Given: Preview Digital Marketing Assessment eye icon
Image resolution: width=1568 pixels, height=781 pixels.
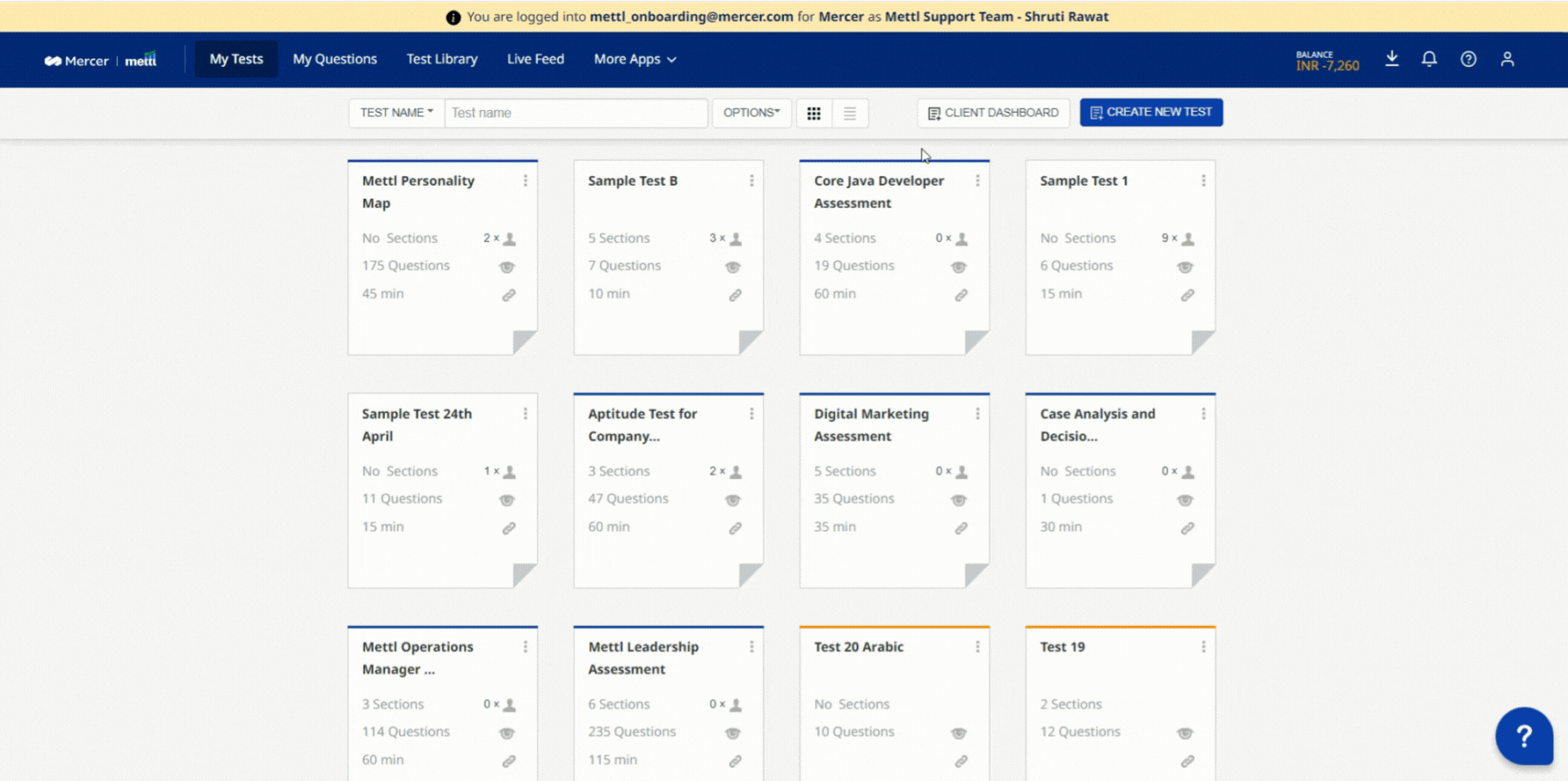Looking at the screenshot, I should (959, 500).
